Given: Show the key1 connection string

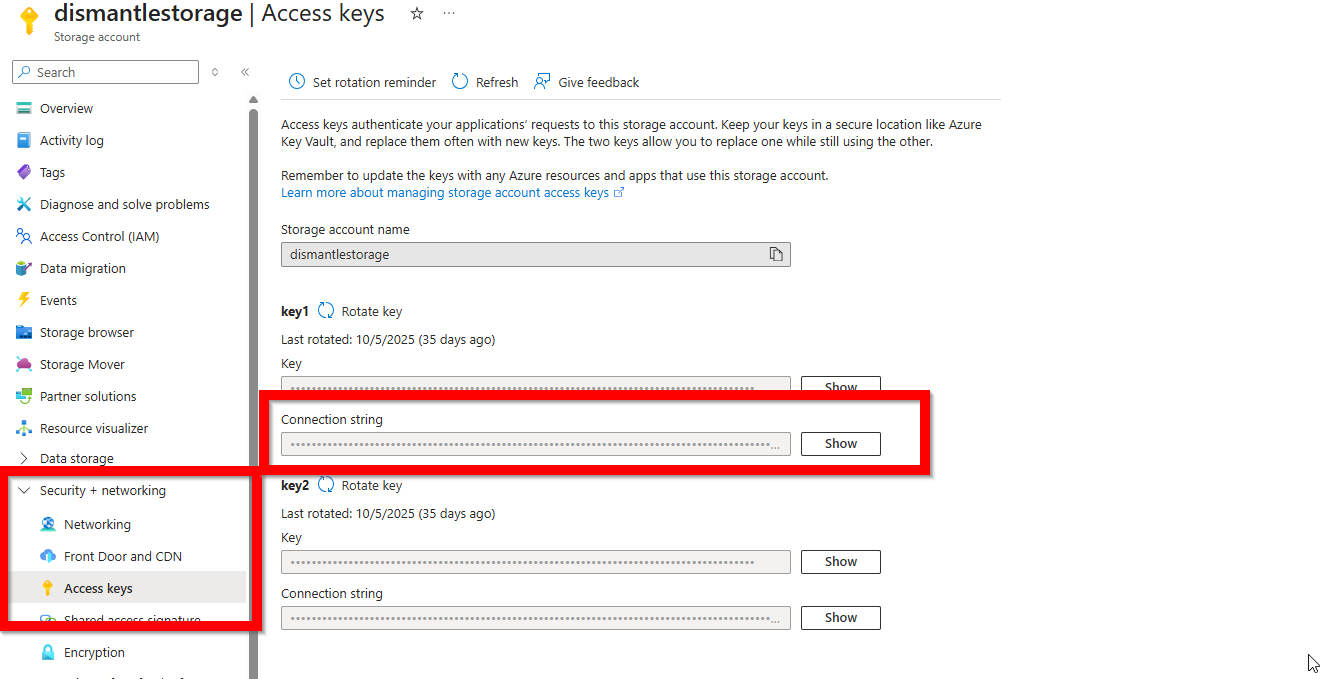Looking at the screenshot, I should (x=840, y=443).
